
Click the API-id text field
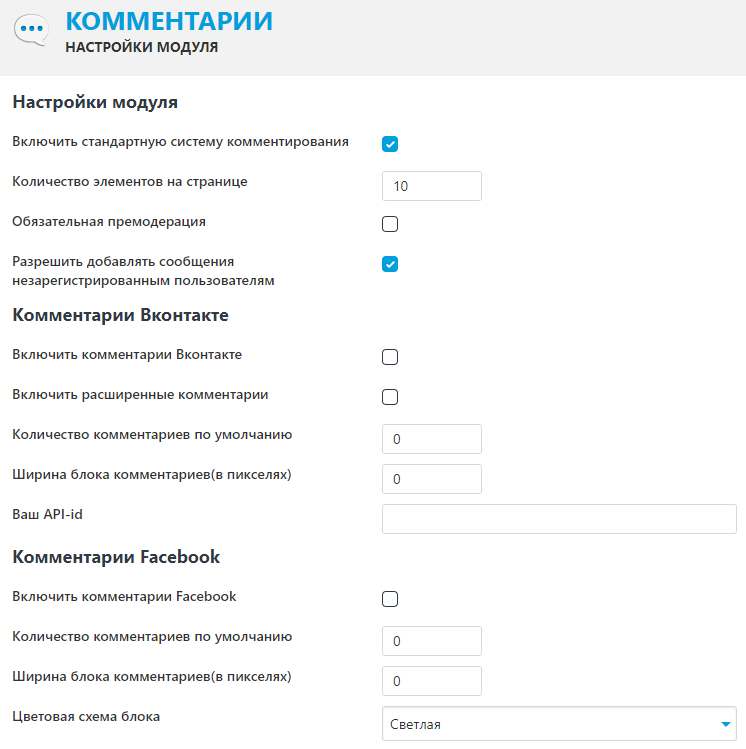tap(559, 519)
